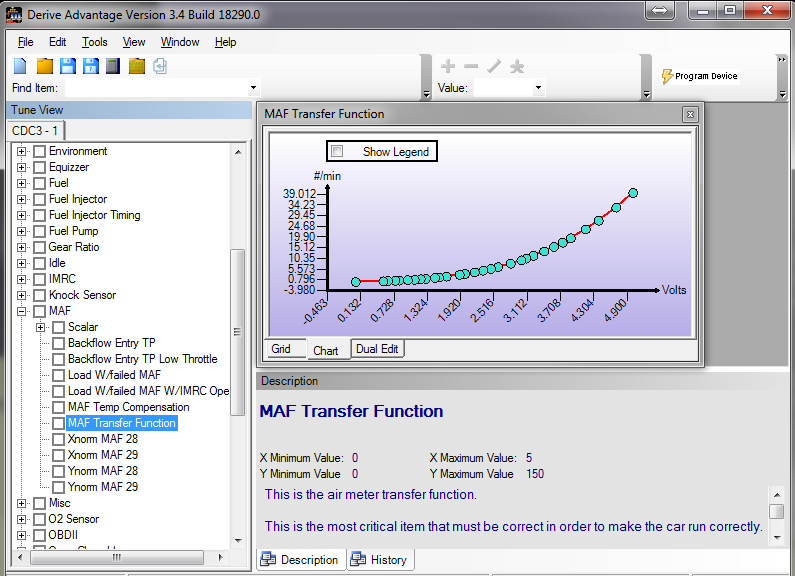Select the Backflow Entry TP item

[112, 343]
